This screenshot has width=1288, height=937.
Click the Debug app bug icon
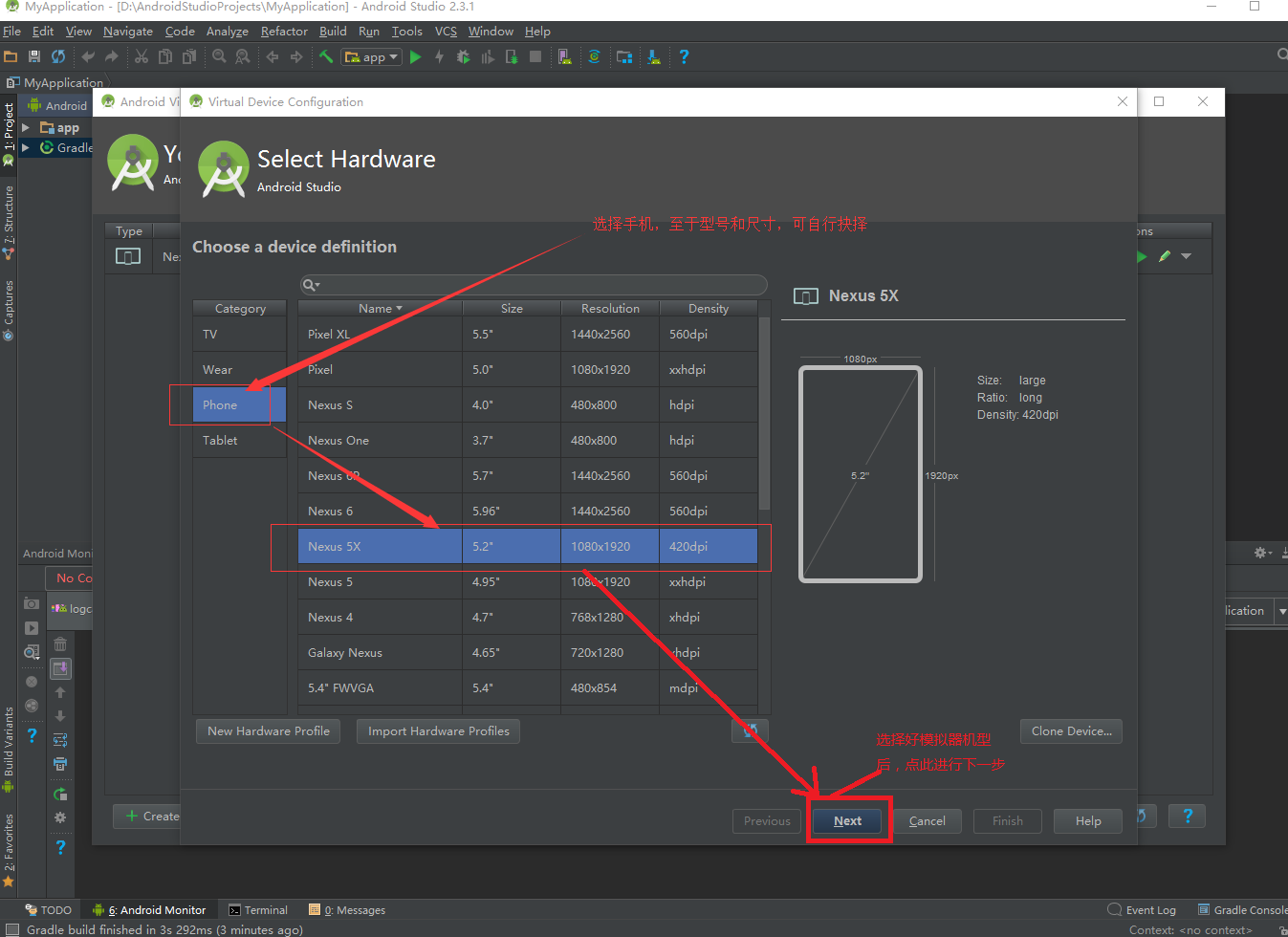coord(464,56)
